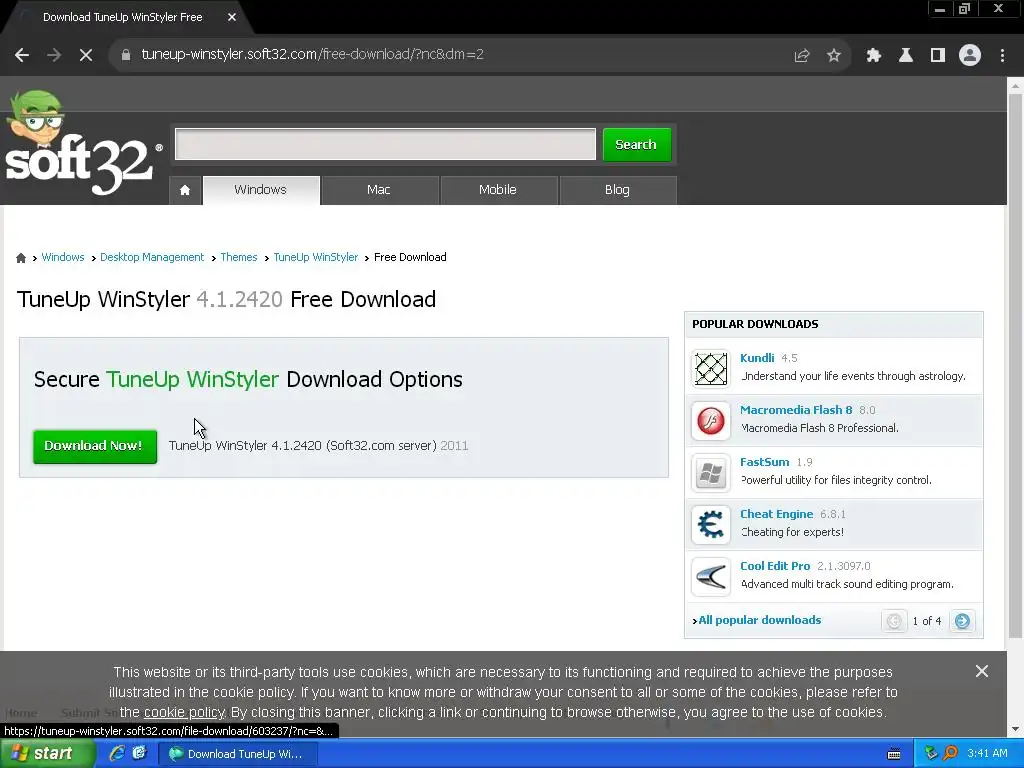Click the page vertical scrollbar thumb
Viewport: 1024px width, 768px height.
[1015, 366]
